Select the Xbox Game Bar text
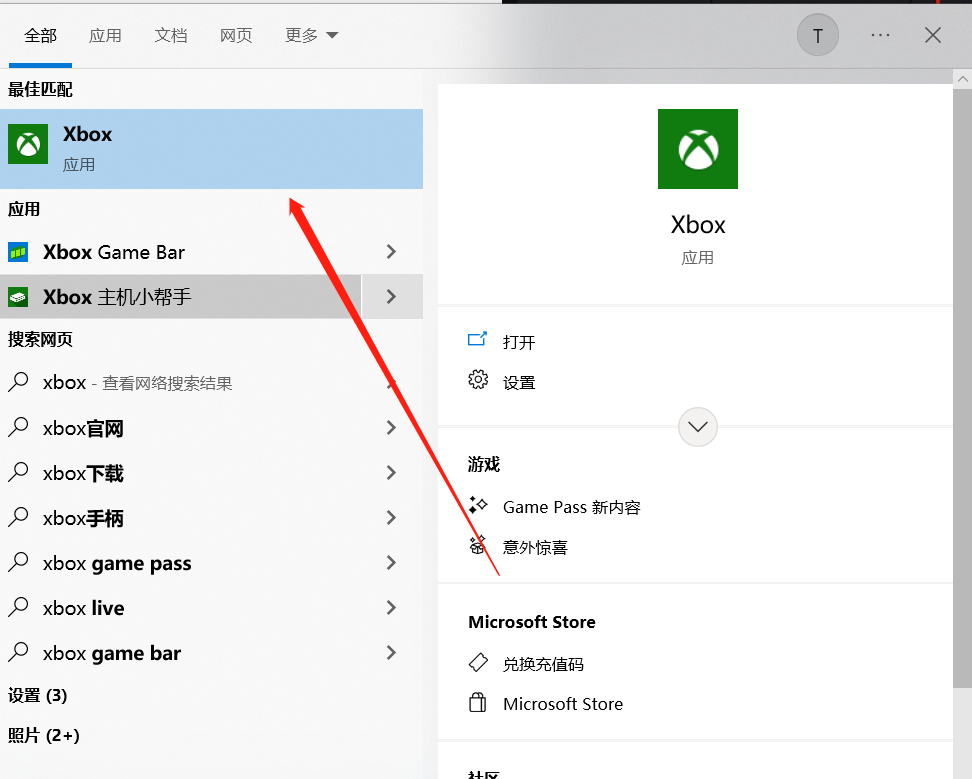The image size is (972, 779). tap(114, 252)
